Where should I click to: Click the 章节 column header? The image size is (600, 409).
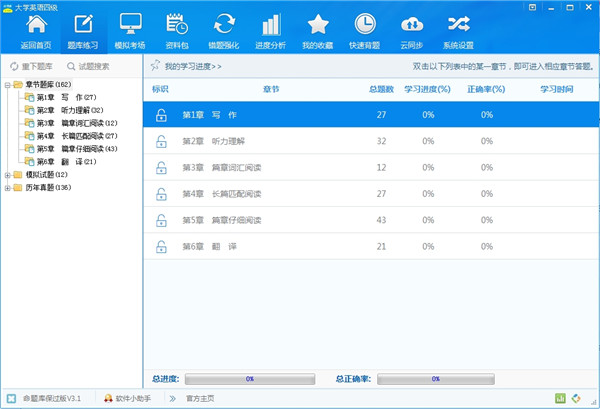[271, 89]
